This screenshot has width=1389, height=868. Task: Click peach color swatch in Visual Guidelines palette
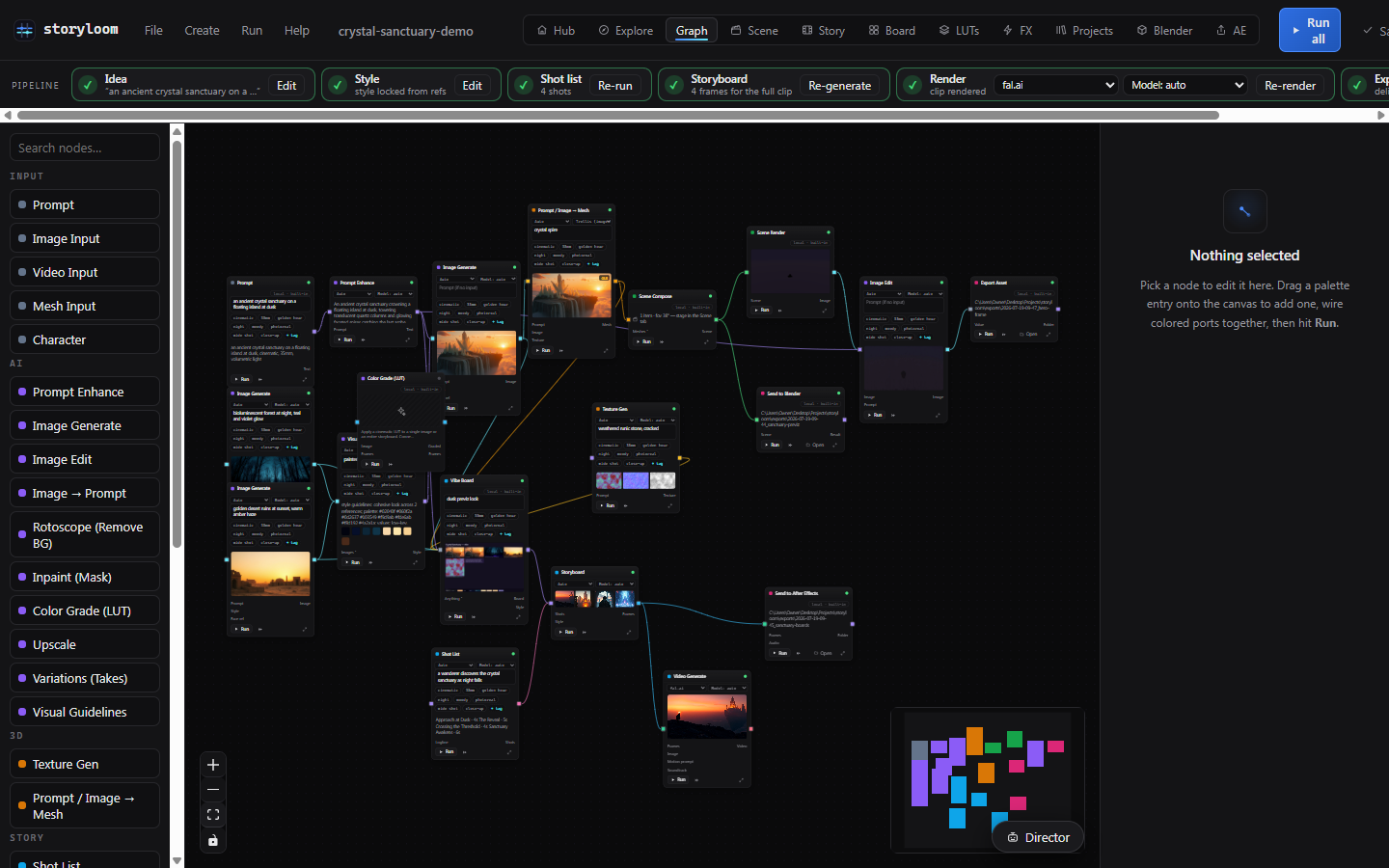tap(388, 531)
